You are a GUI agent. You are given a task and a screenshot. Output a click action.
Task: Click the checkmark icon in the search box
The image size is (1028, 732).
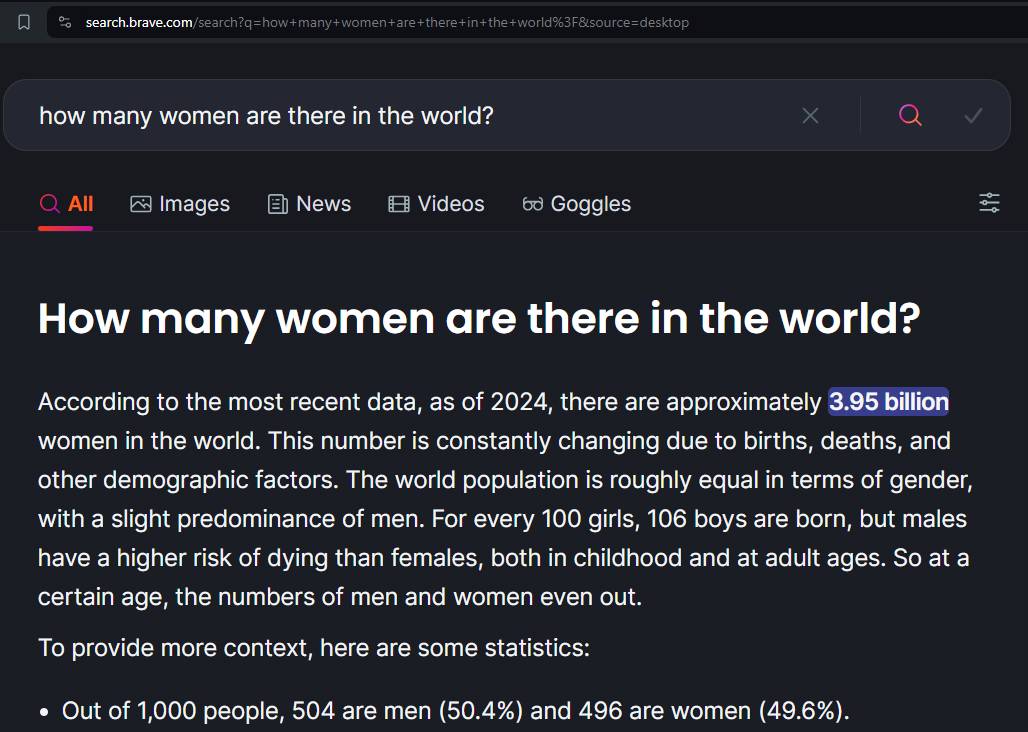973,116
